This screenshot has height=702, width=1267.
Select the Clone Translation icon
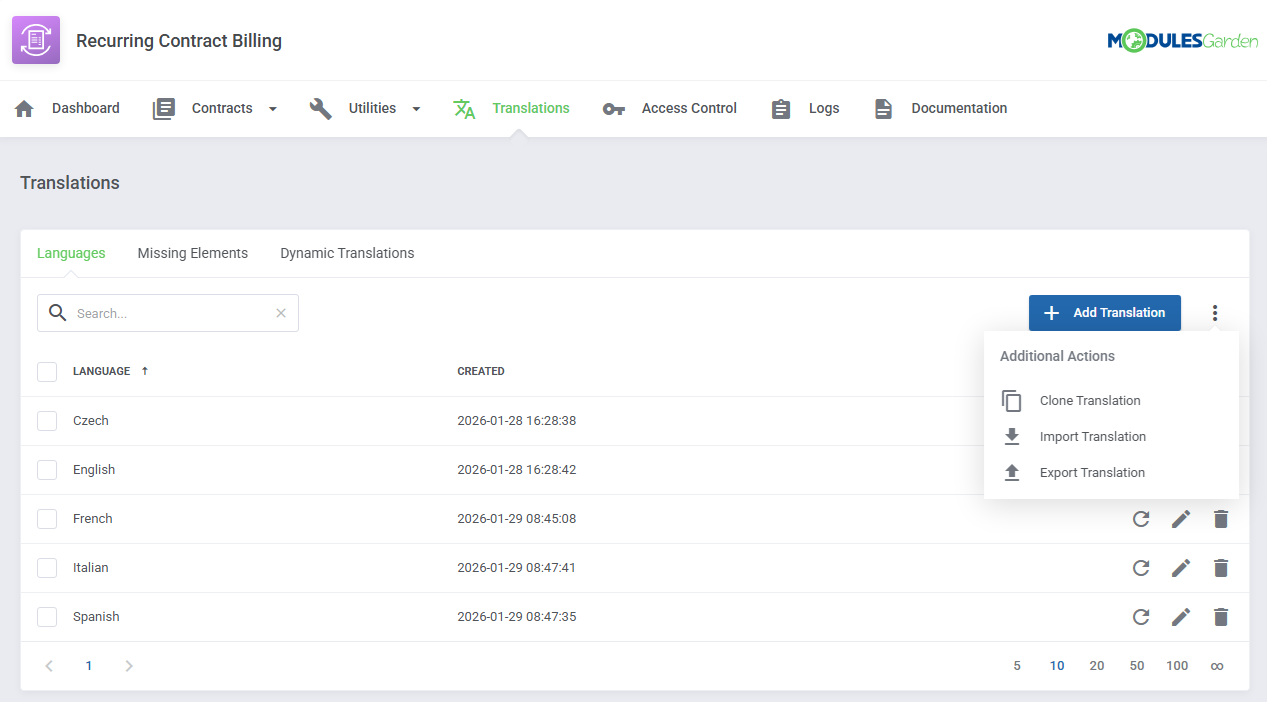(1011, 400)
